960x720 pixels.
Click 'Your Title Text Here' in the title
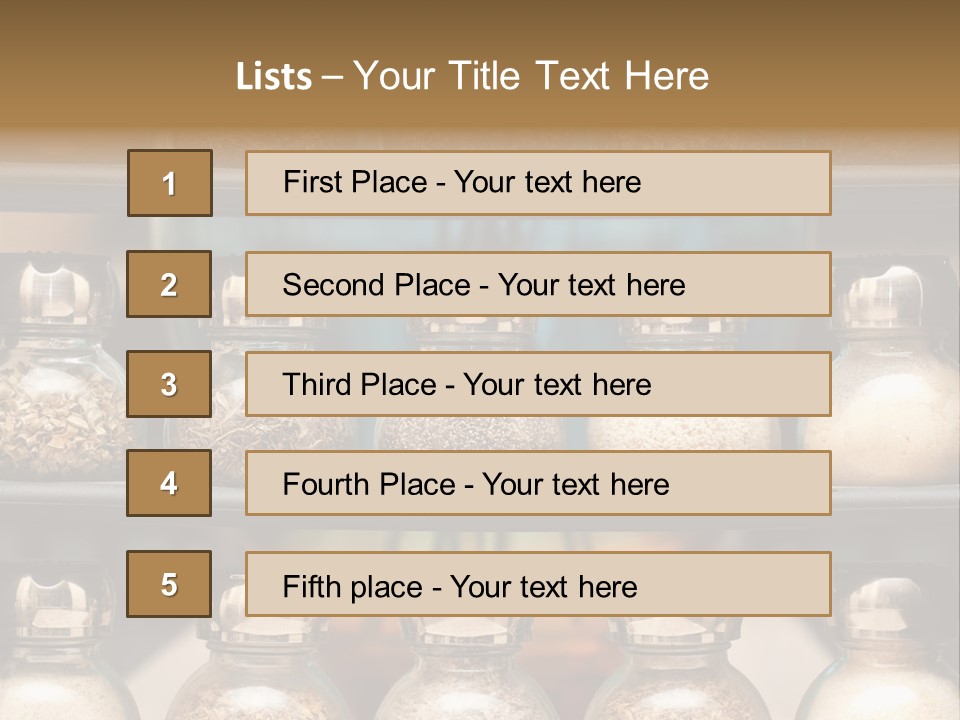pyautogui.click(x=531, y=76)
